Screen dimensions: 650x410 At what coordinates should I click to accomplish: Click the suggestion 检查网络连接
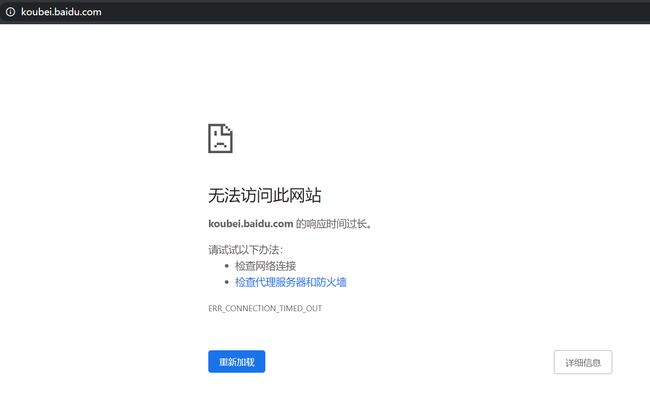pos(265,266)
